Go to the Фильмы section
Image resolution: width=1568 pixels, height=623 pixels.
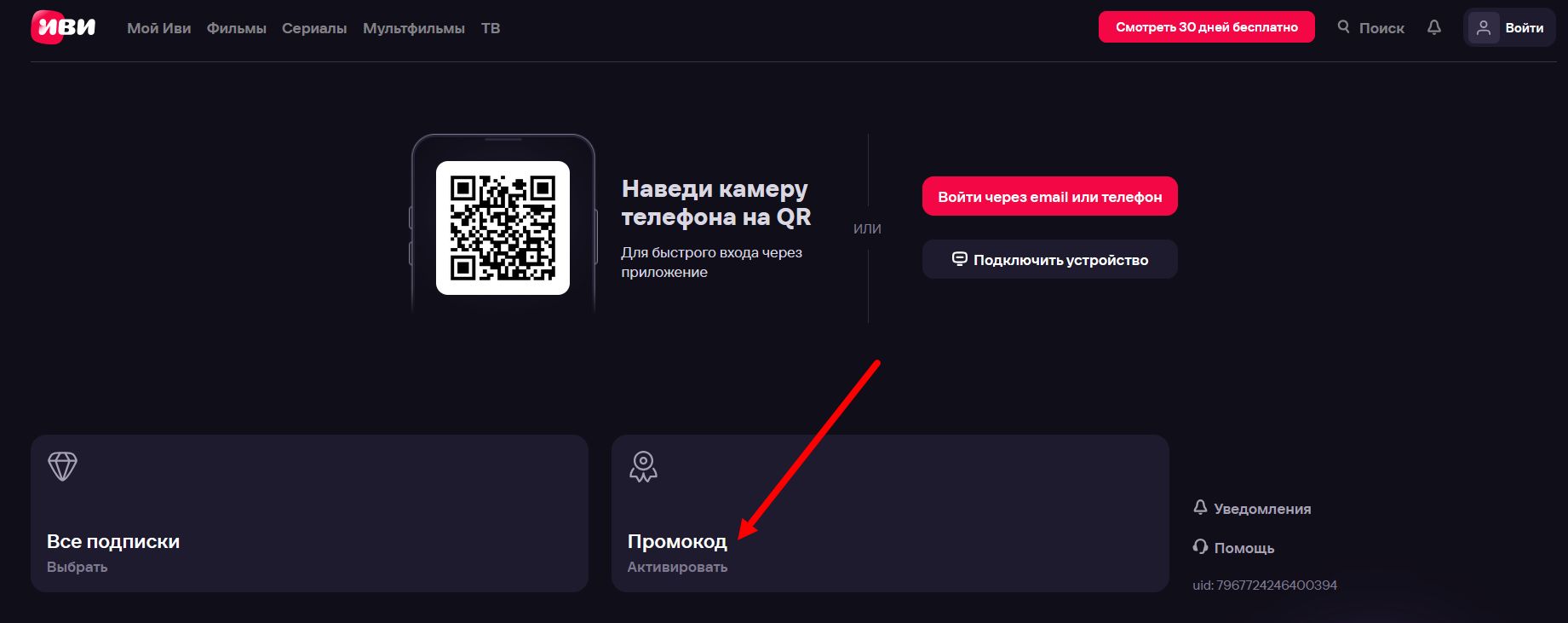(236, 28)
